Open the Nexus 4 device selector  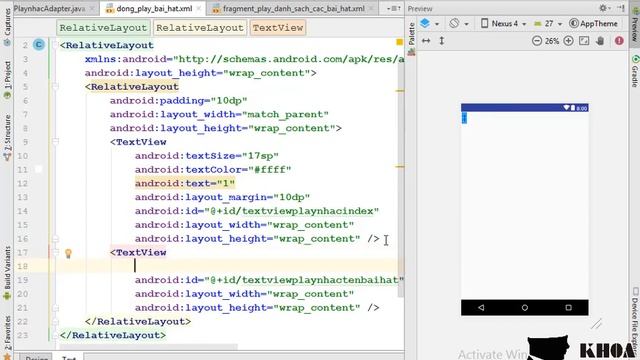point(503,24)
